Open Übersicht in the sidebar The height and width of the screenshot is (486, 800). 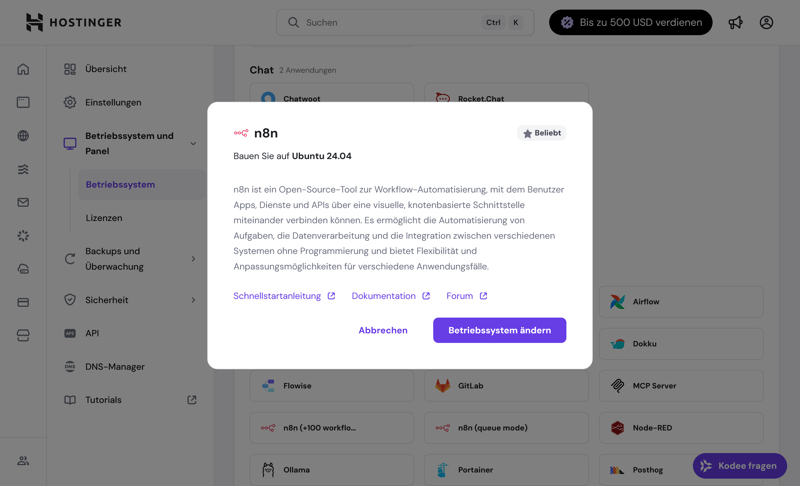106,69
